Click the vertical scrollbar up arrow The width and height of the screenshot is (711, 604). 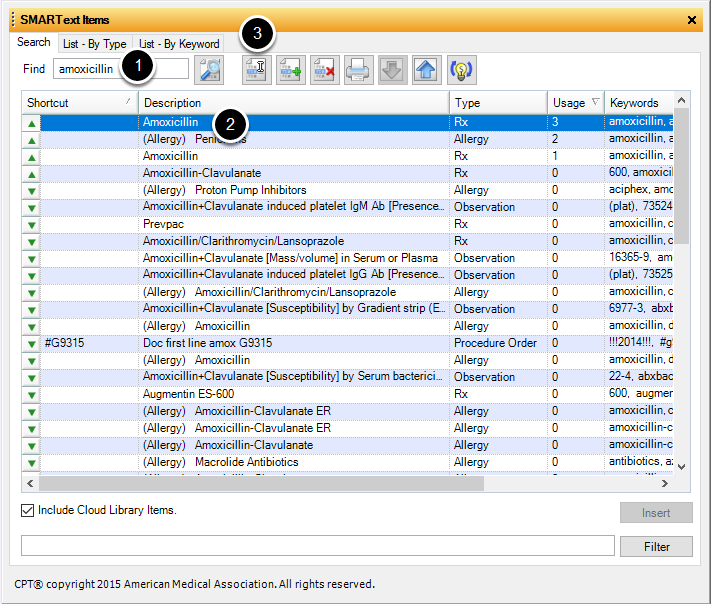tap(681, 100)
